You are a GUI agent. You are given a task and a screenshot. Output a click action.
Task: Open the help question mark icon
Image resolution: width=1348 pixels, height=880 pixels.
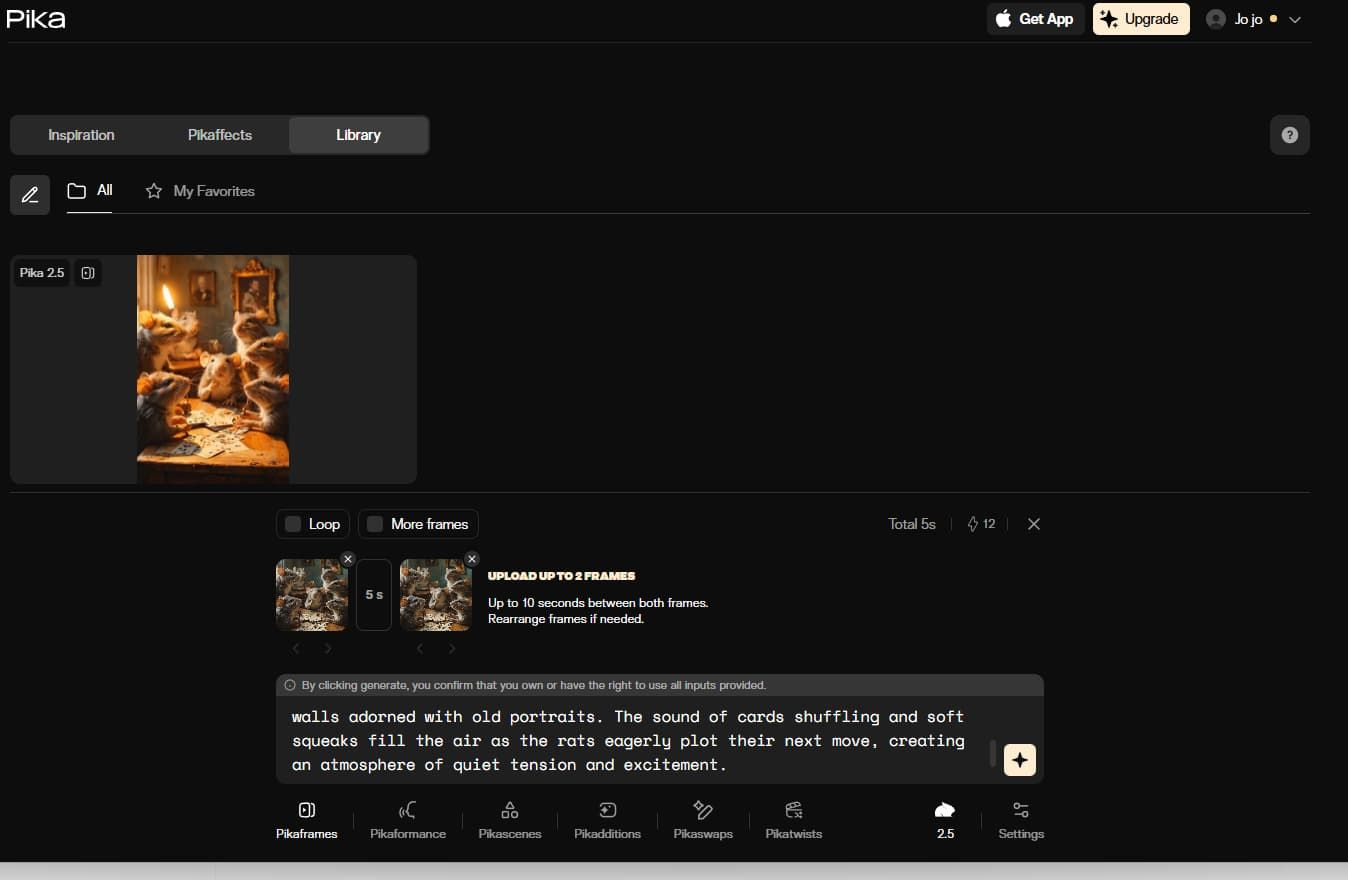[1289, 135]
